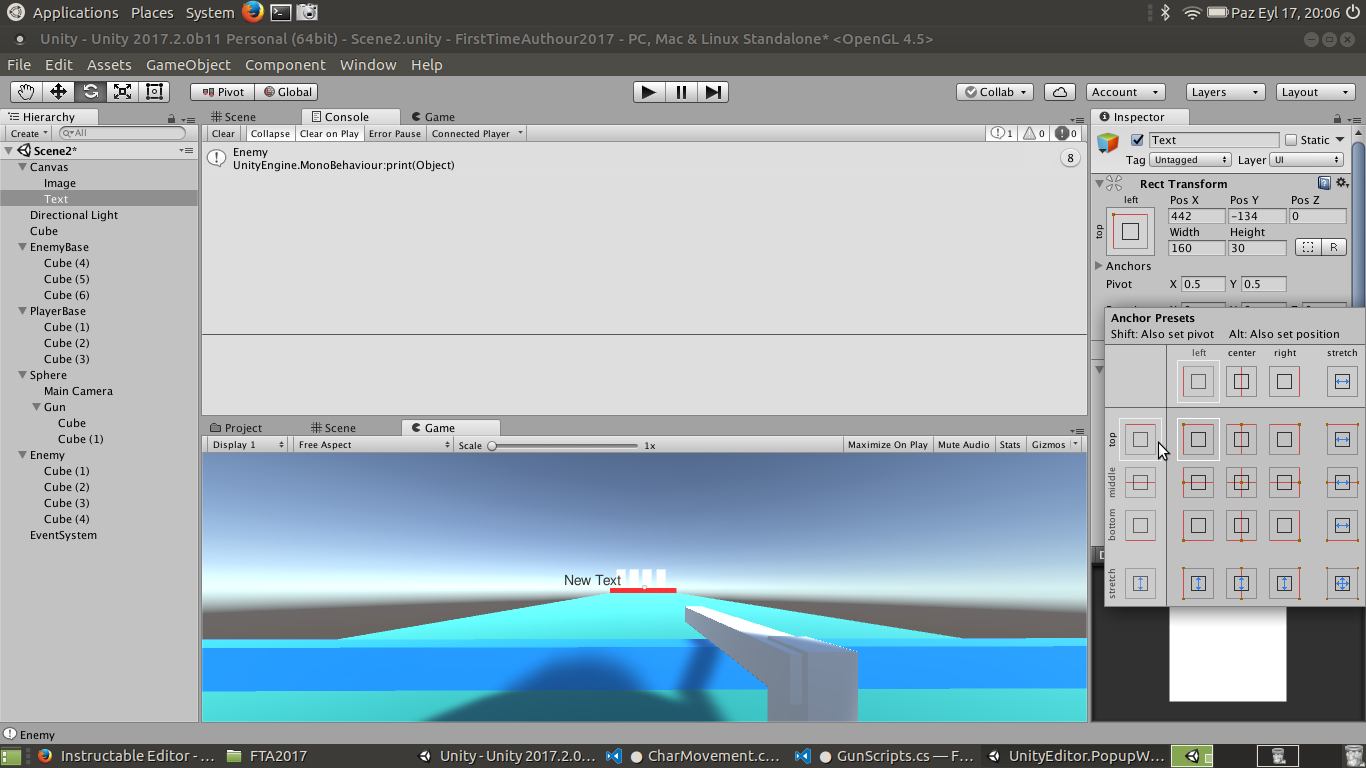This screenshot has height=768, width=1366.
Task: Toggle Collapse in the Console
Action: (x=270, y=133)
